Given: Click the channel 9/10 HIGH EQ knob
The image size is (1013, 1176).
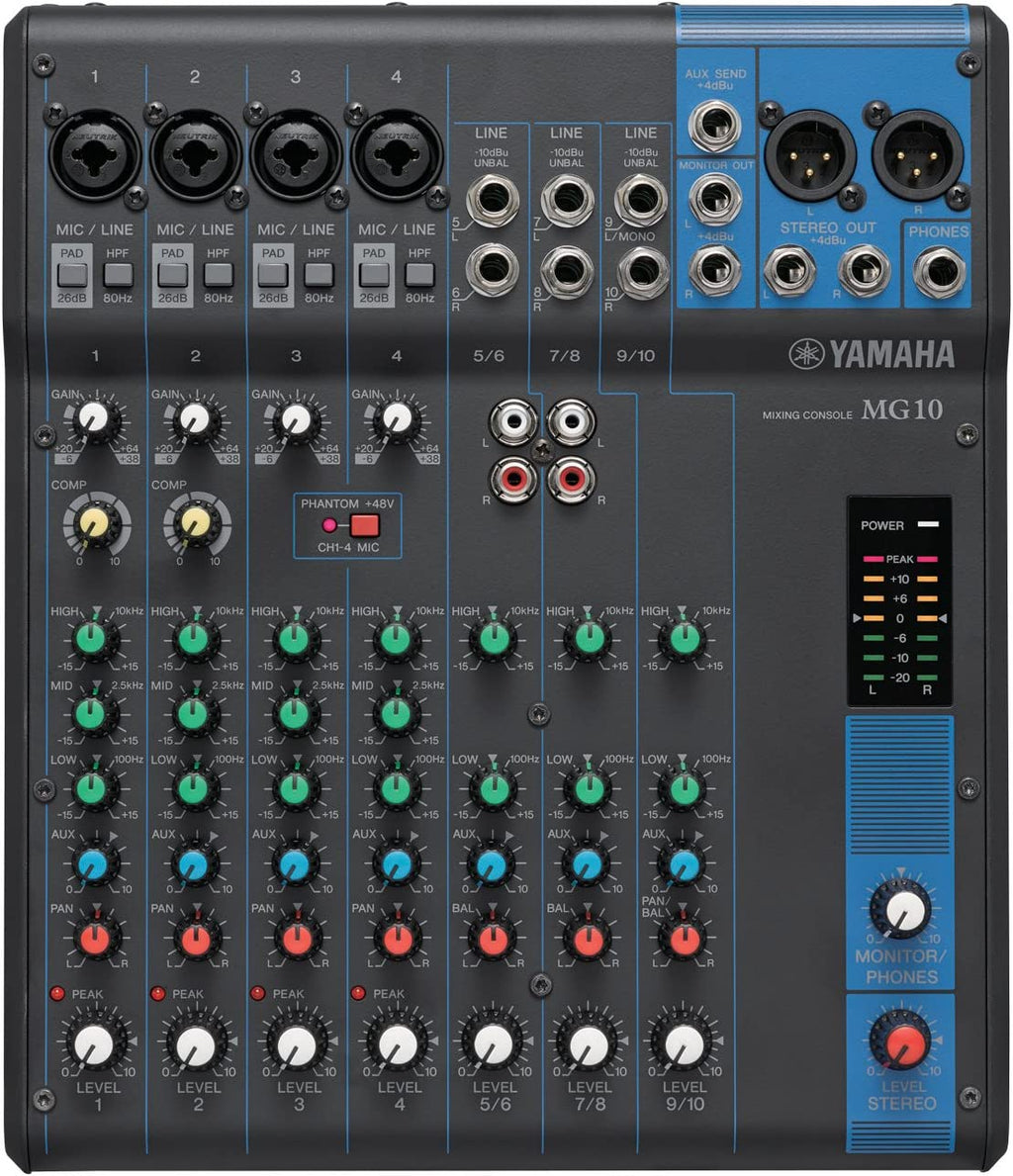Looking at the screenshot, I should click(x=684, y=639).
